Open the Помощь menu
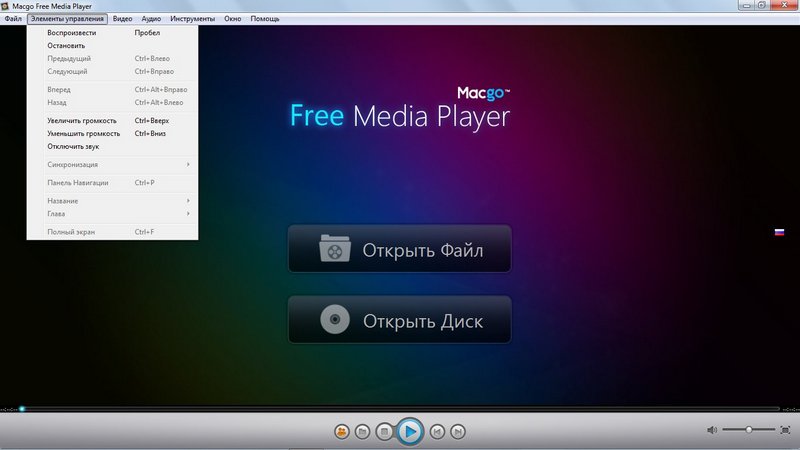 tap(265, 19)
